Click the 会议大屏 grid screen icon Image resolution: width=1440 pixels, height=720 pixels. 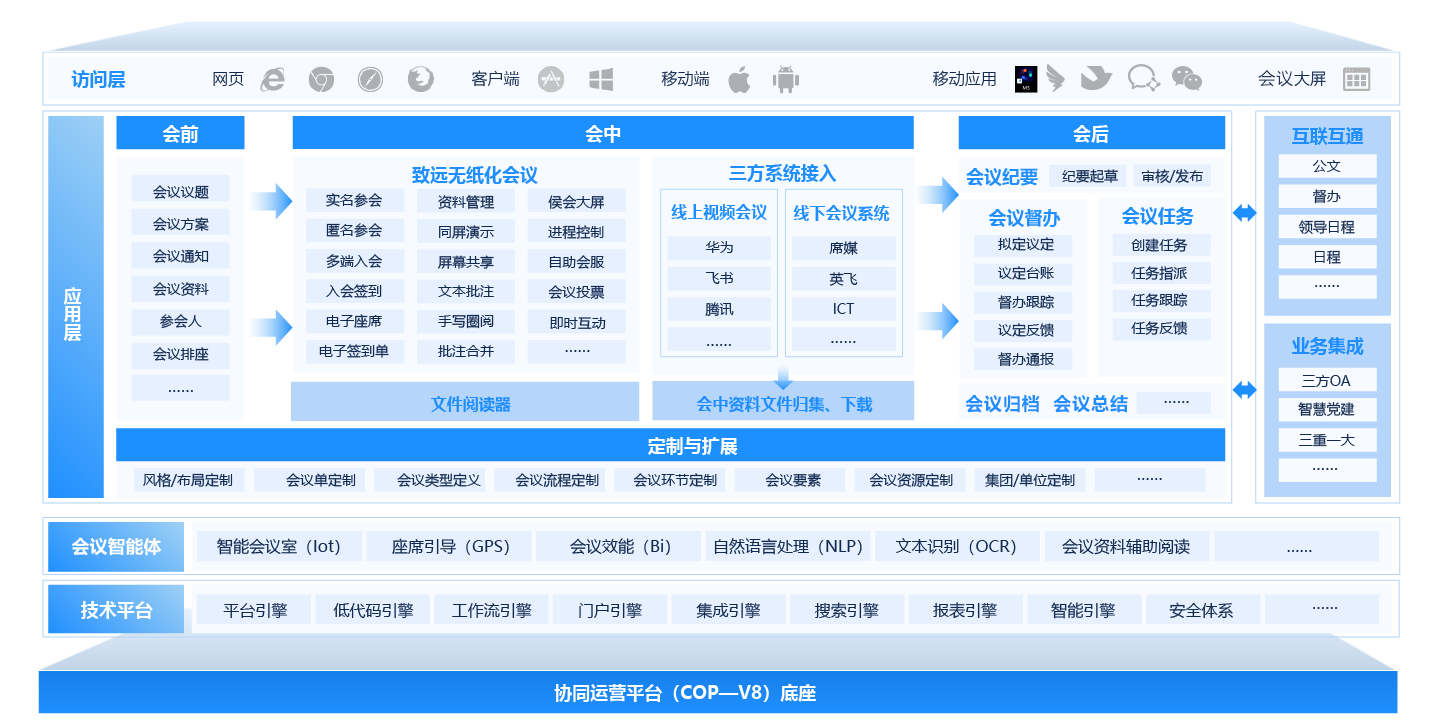tap(1356, 79)
